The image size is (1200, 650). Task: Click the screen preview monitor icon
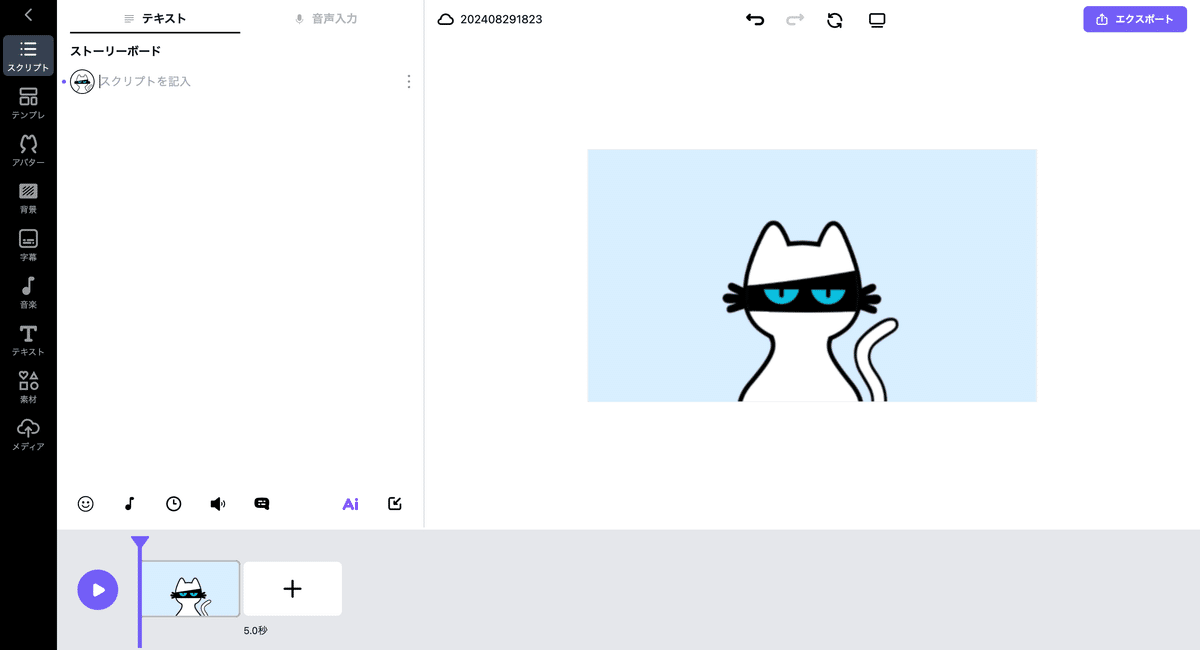877,19
